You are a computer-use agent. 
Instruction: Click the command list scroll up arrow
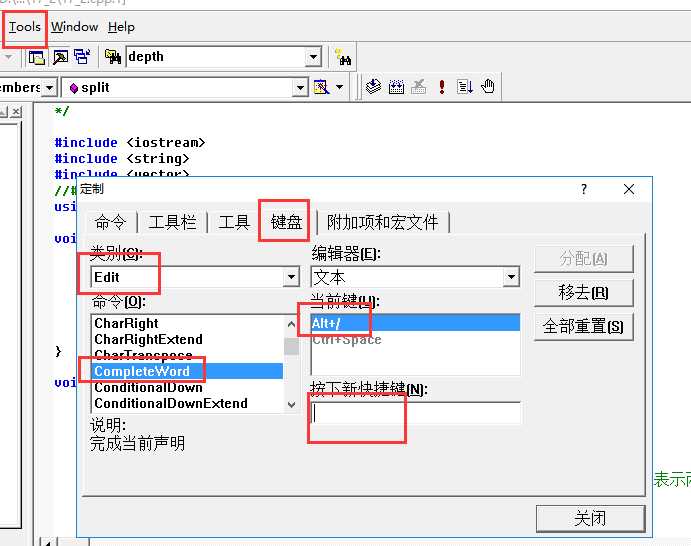point(291,324)
